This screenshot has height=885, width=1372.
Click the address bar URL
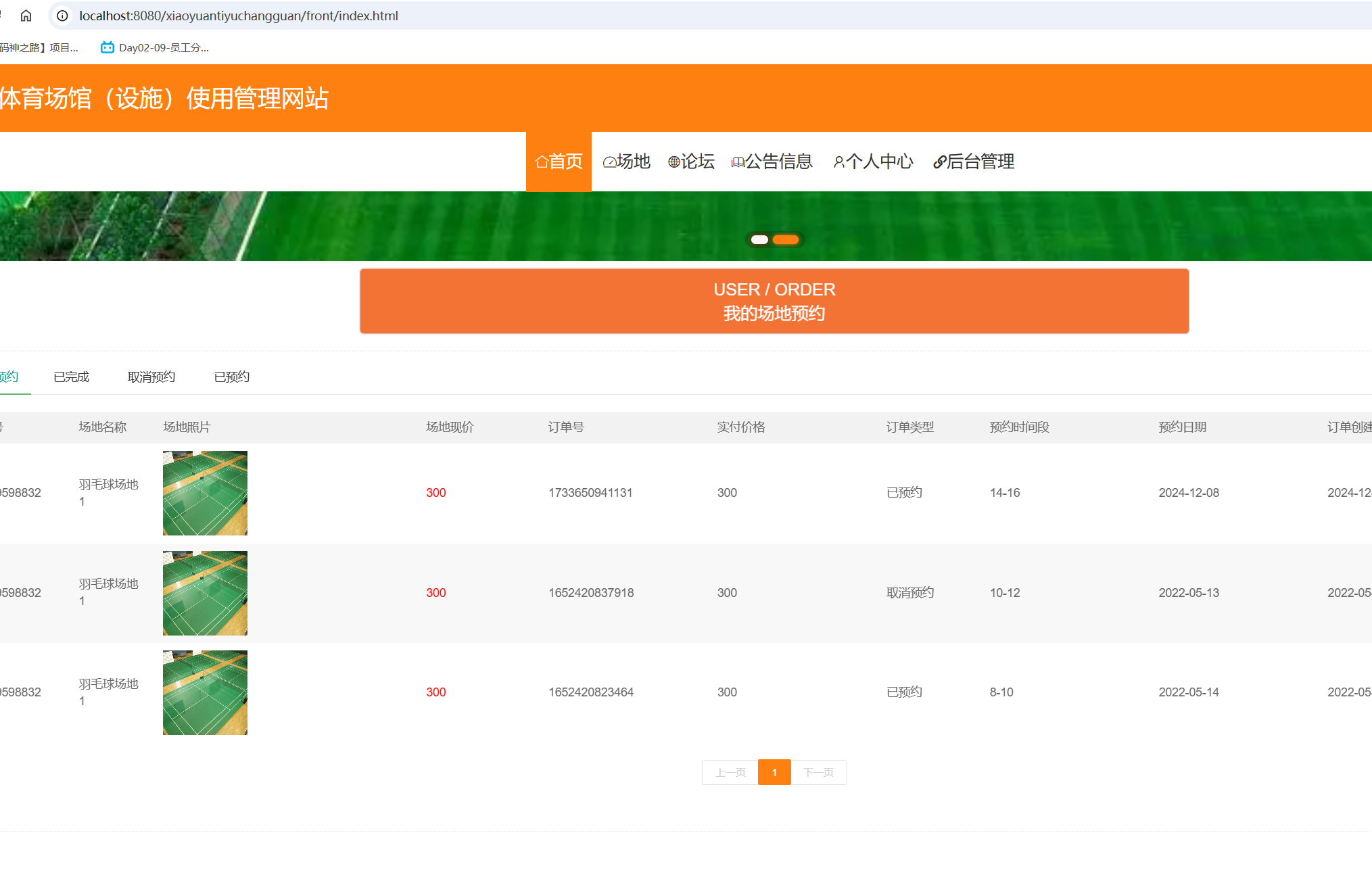(x=238, y=16)
